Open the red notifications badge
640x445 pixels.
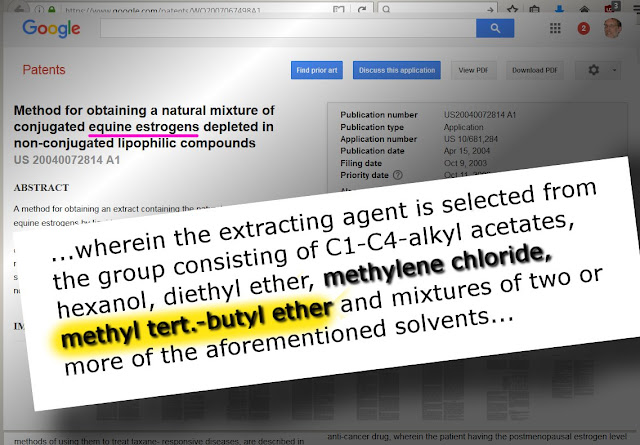[x=584, y=28]
